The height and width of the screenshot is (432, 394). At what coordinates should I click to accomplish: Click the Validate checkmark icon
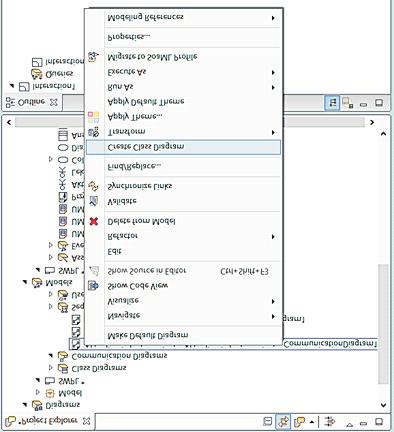94,201
